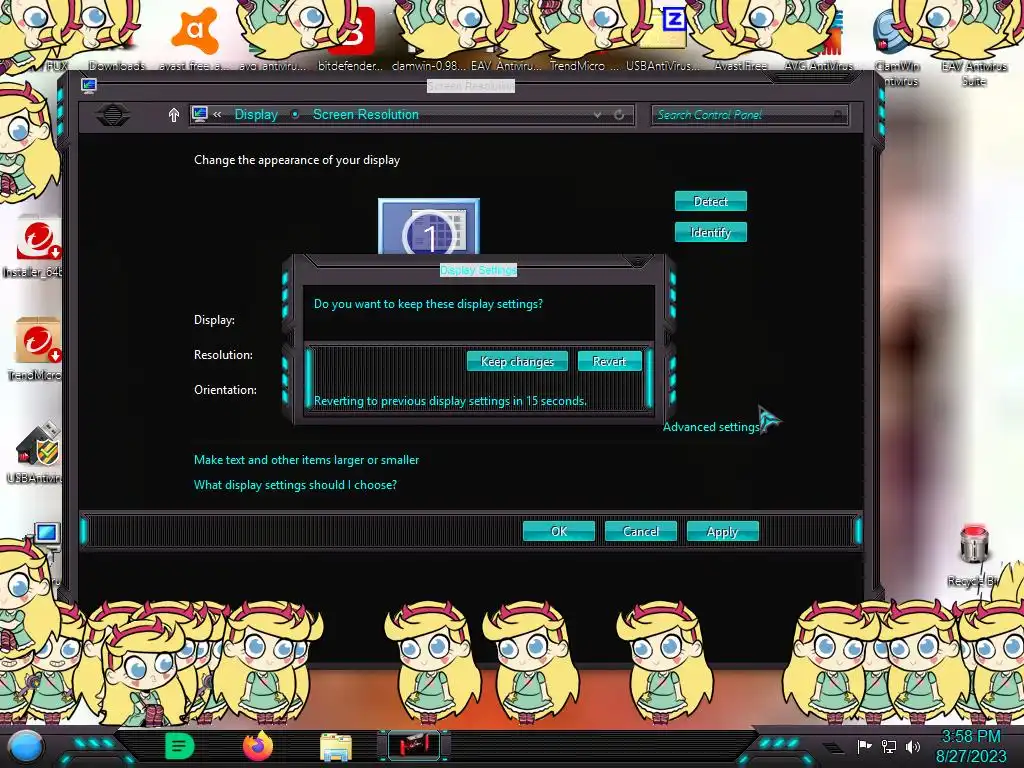Open USBAntiVirus zip desktop icon

tap(664, 37)
